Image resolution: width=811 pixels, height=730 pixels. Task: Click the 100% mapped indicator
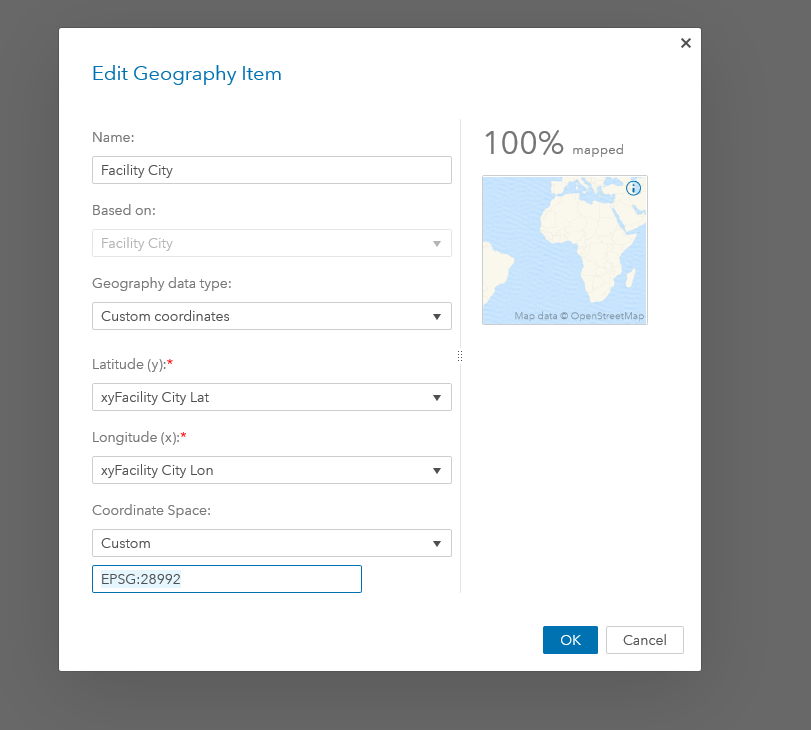pyautogui.click(x=553, y=144)
